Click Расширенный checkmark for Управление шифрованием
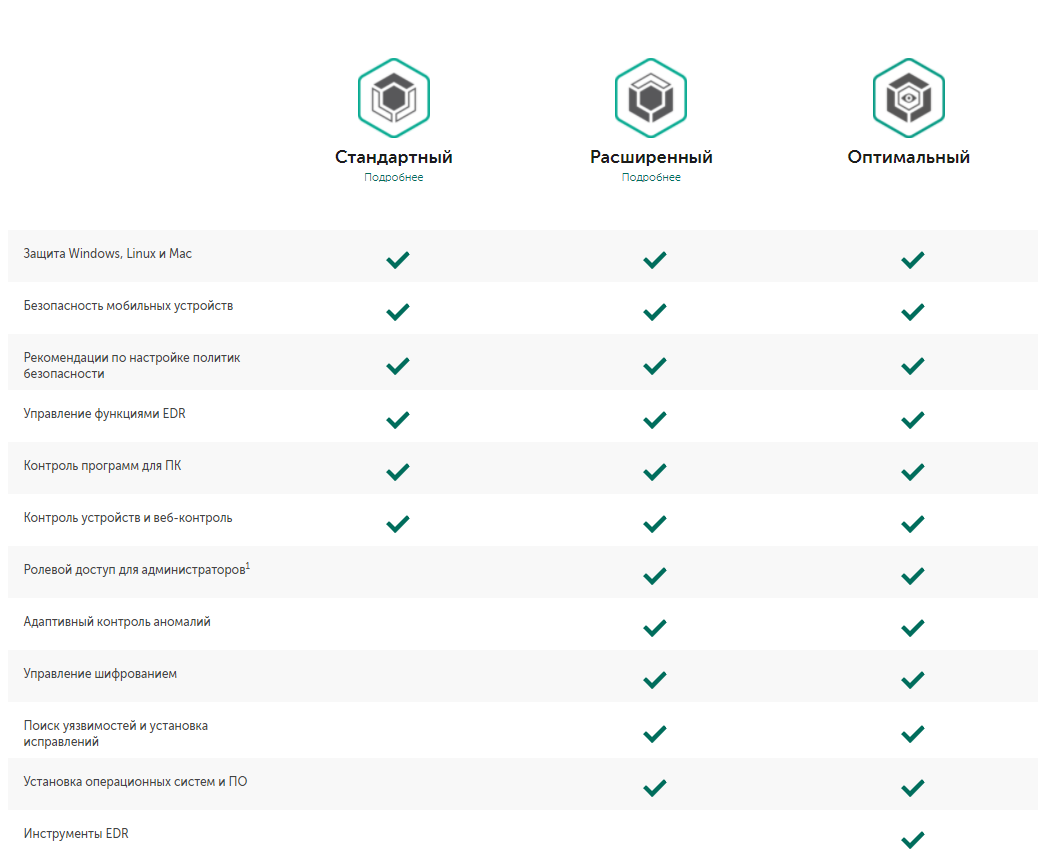This screenshot has width=1048, height=862. point(655,680)
